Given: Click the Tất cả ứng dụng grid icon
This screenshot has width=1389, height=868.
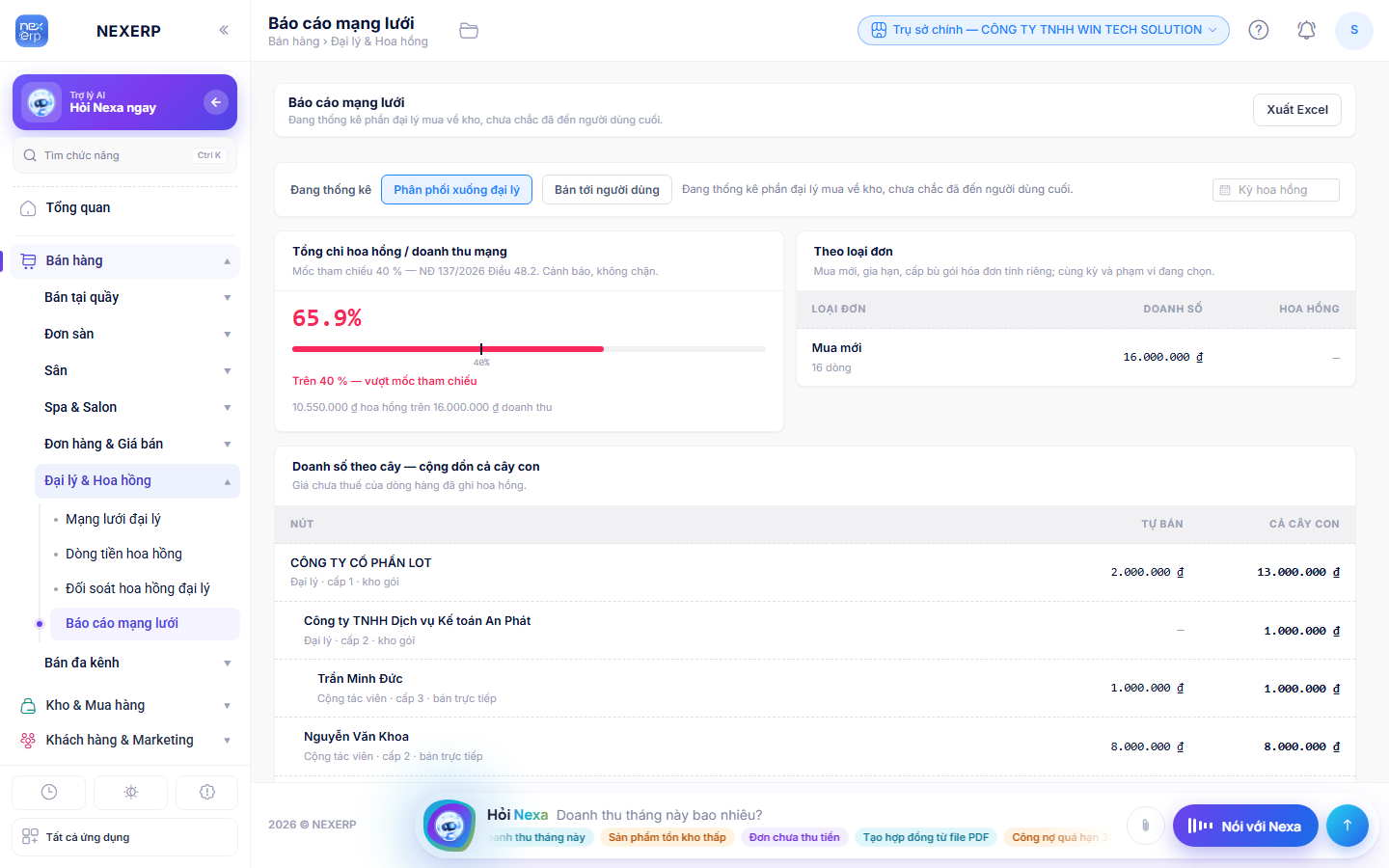Looking at the screenshot, I should 30,836.
